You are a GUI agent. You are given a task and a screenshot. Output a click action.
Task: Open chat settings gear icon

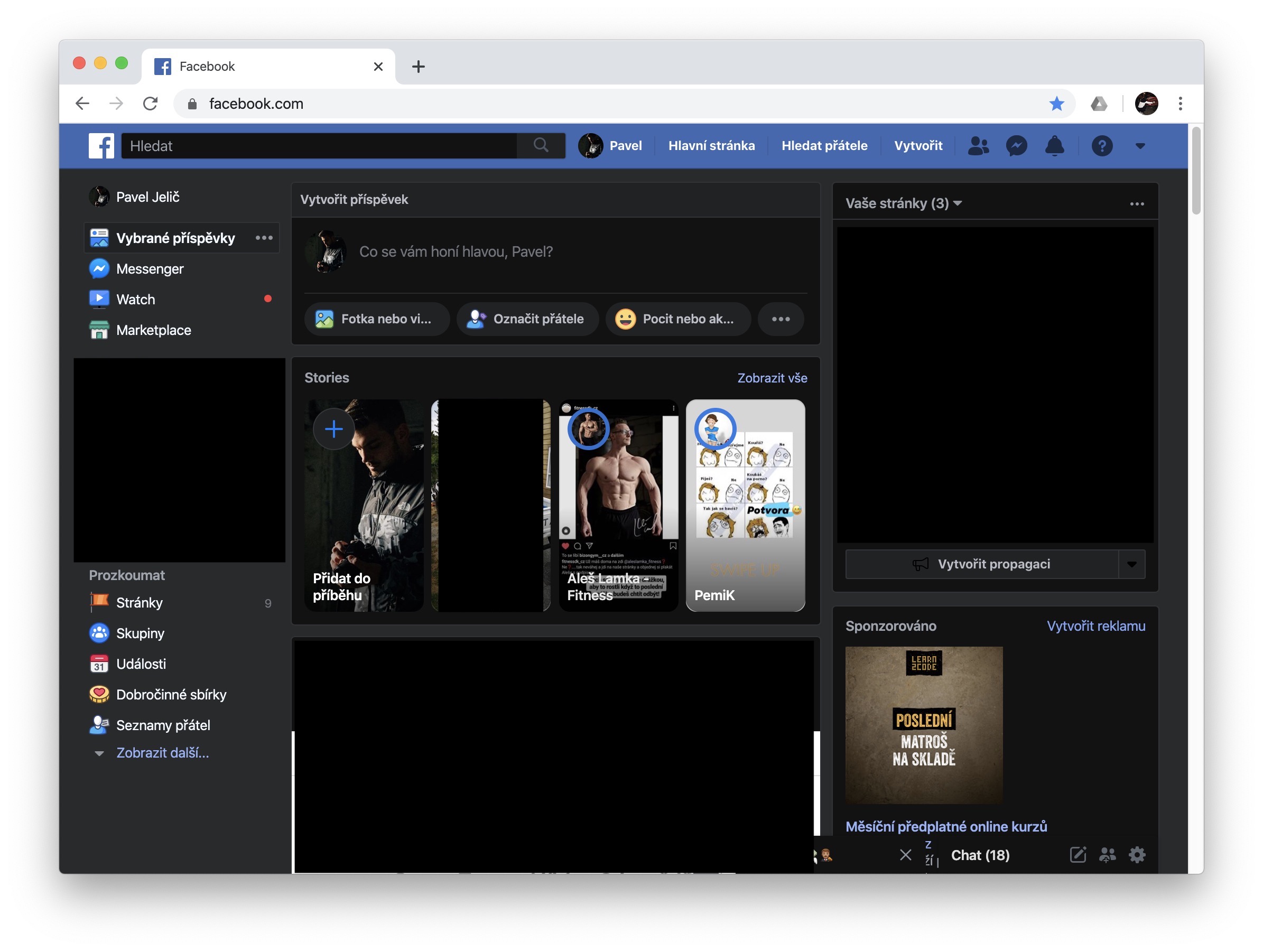click(x=1137, y=854)
